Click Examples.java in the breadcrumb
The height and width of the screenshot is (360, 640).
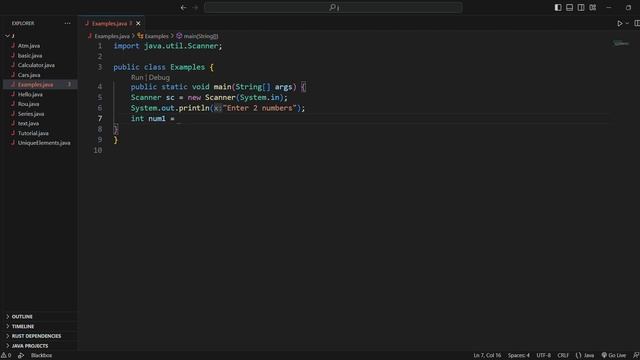112,36
